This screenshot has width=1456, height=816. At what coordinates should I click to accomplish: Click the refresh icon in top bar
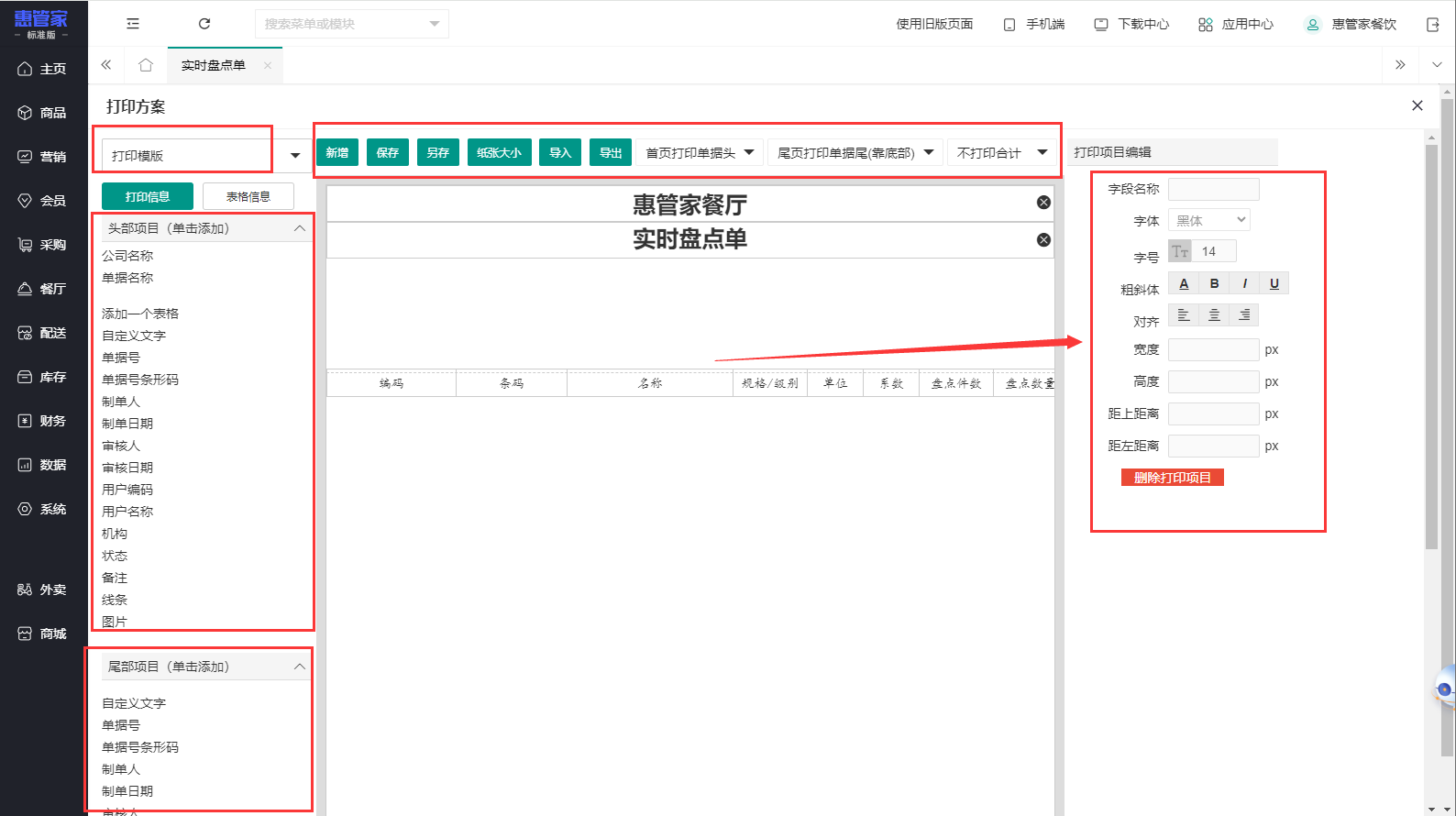(x=204, y=24)
